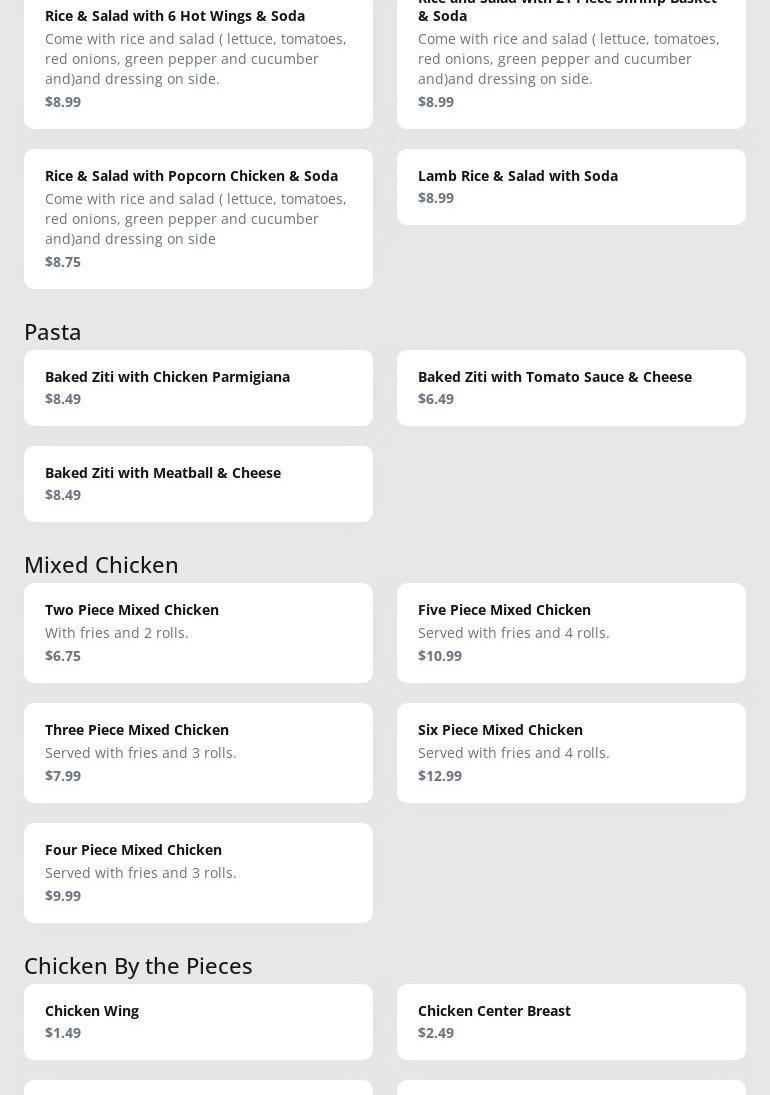Click the $10.99 price on Five Piece Mixed Chicken
Screen dimensions: 770x1095
(x=440, y=656)
